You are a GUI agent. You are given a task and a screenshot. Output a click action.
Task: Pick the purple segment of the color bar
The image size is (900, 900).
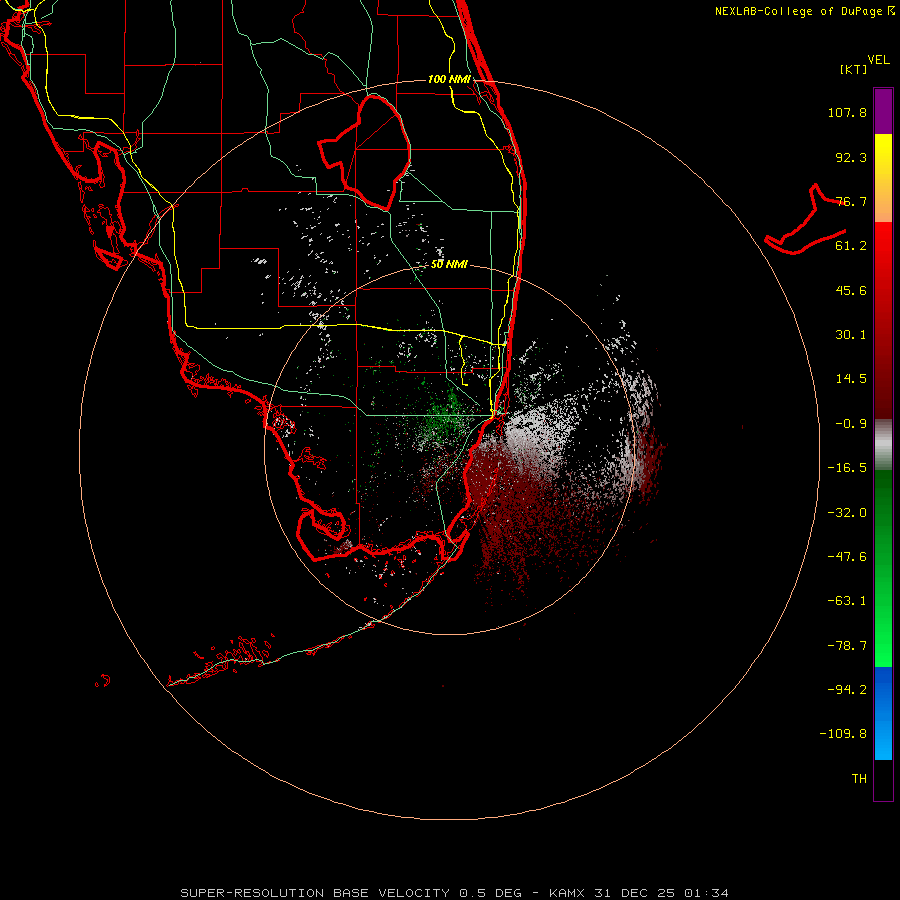(883, 111)
